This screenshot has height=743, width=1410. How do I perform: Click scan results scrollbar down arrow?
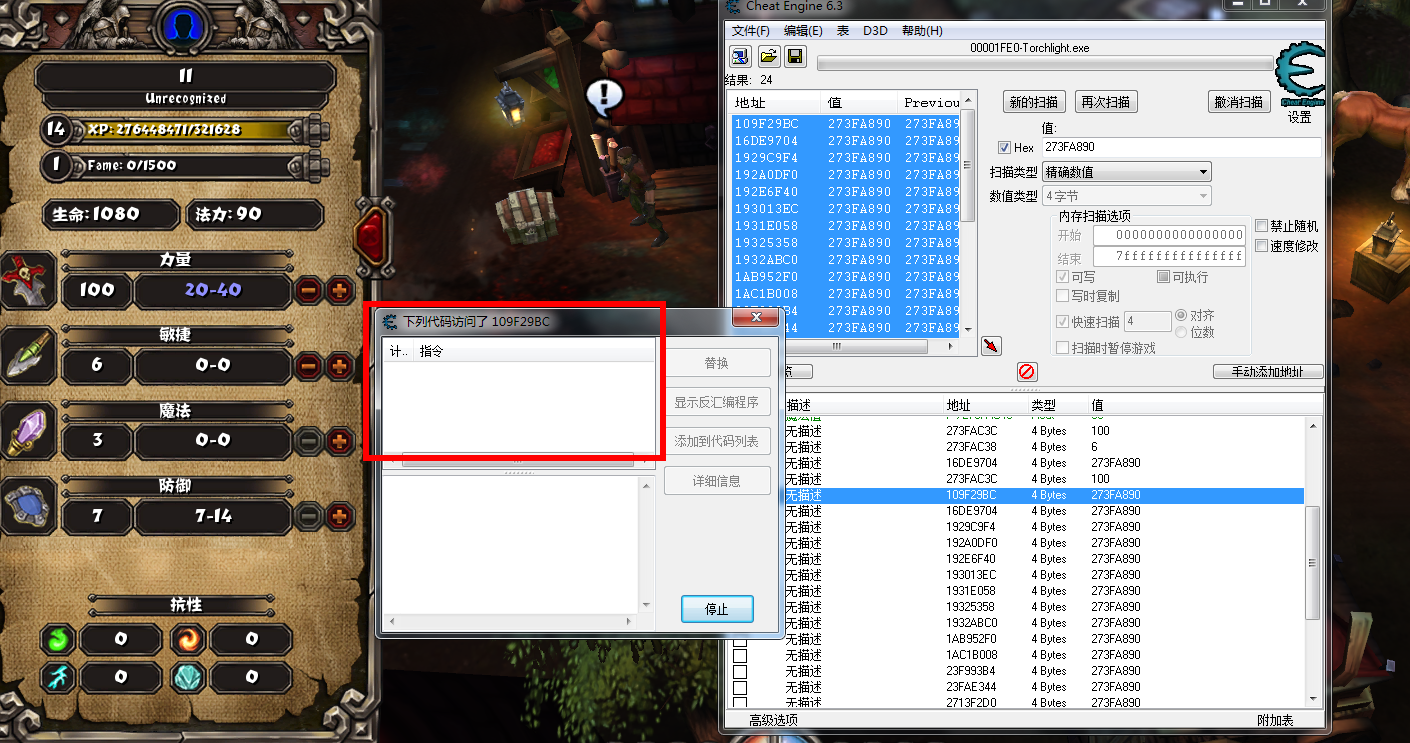[x=967, y=329]
